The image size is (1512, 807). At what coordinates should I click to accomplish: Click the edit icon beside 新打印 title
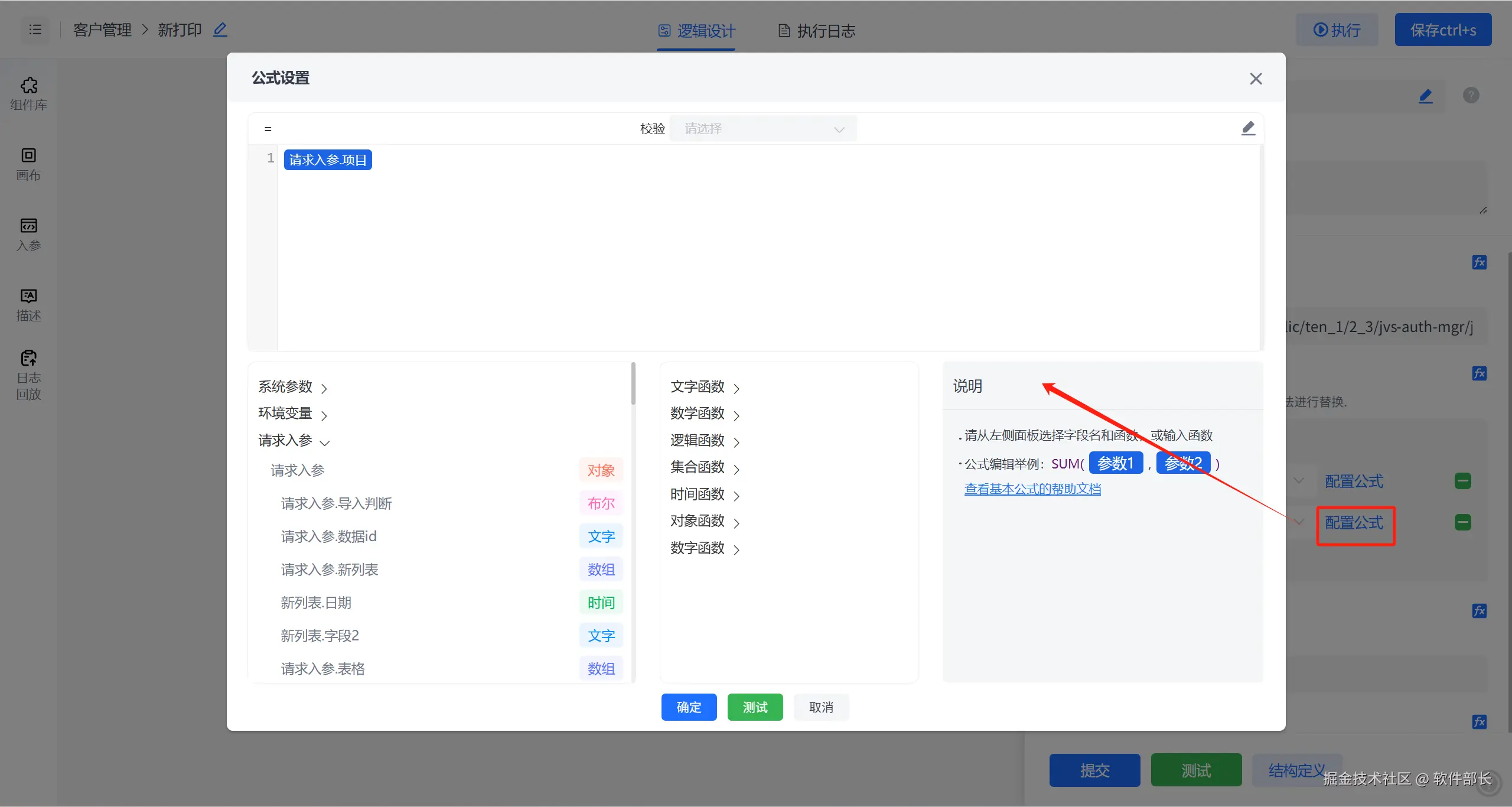220,30
